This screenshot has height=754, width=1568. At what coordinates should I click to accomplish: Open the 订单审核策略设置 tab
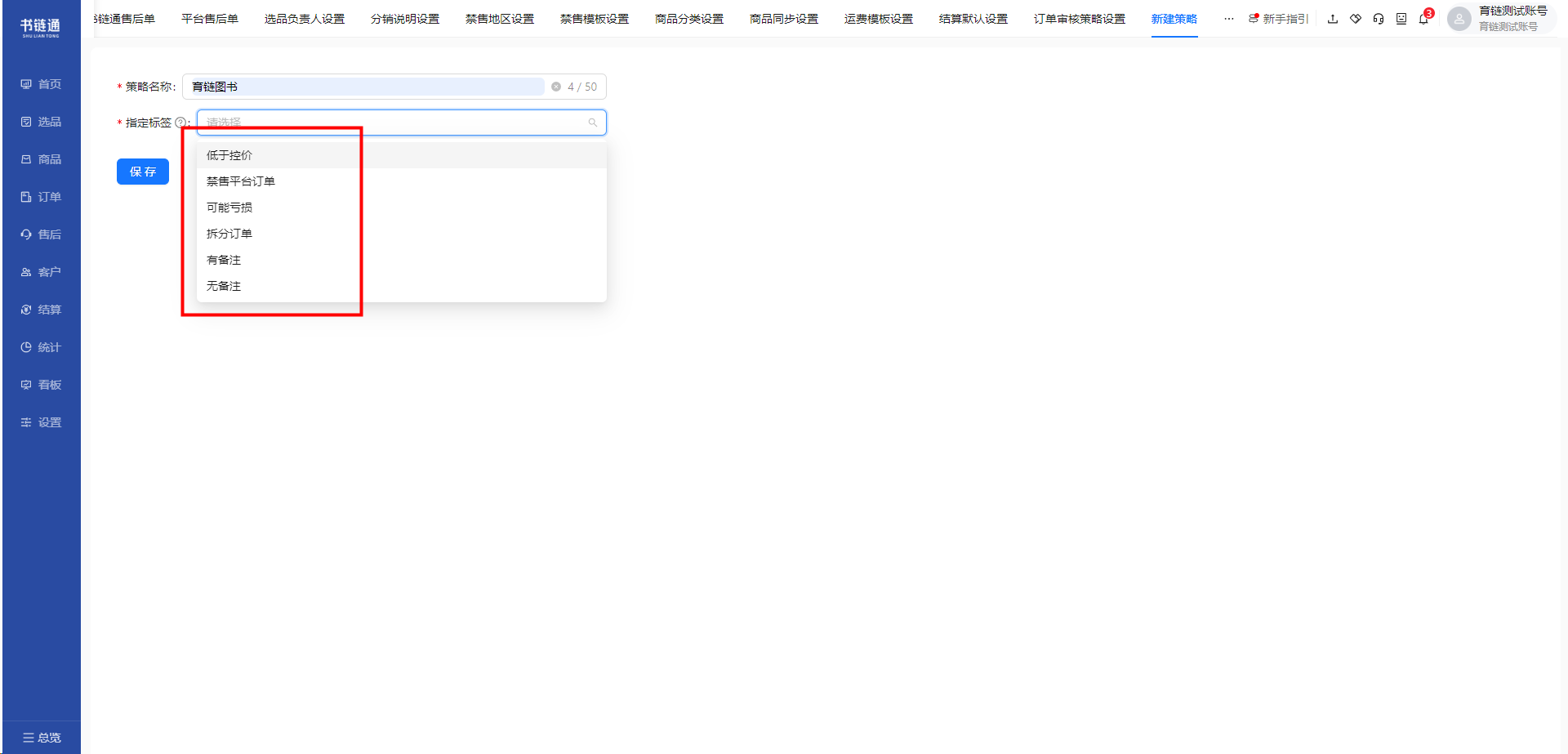[1080, 19]
